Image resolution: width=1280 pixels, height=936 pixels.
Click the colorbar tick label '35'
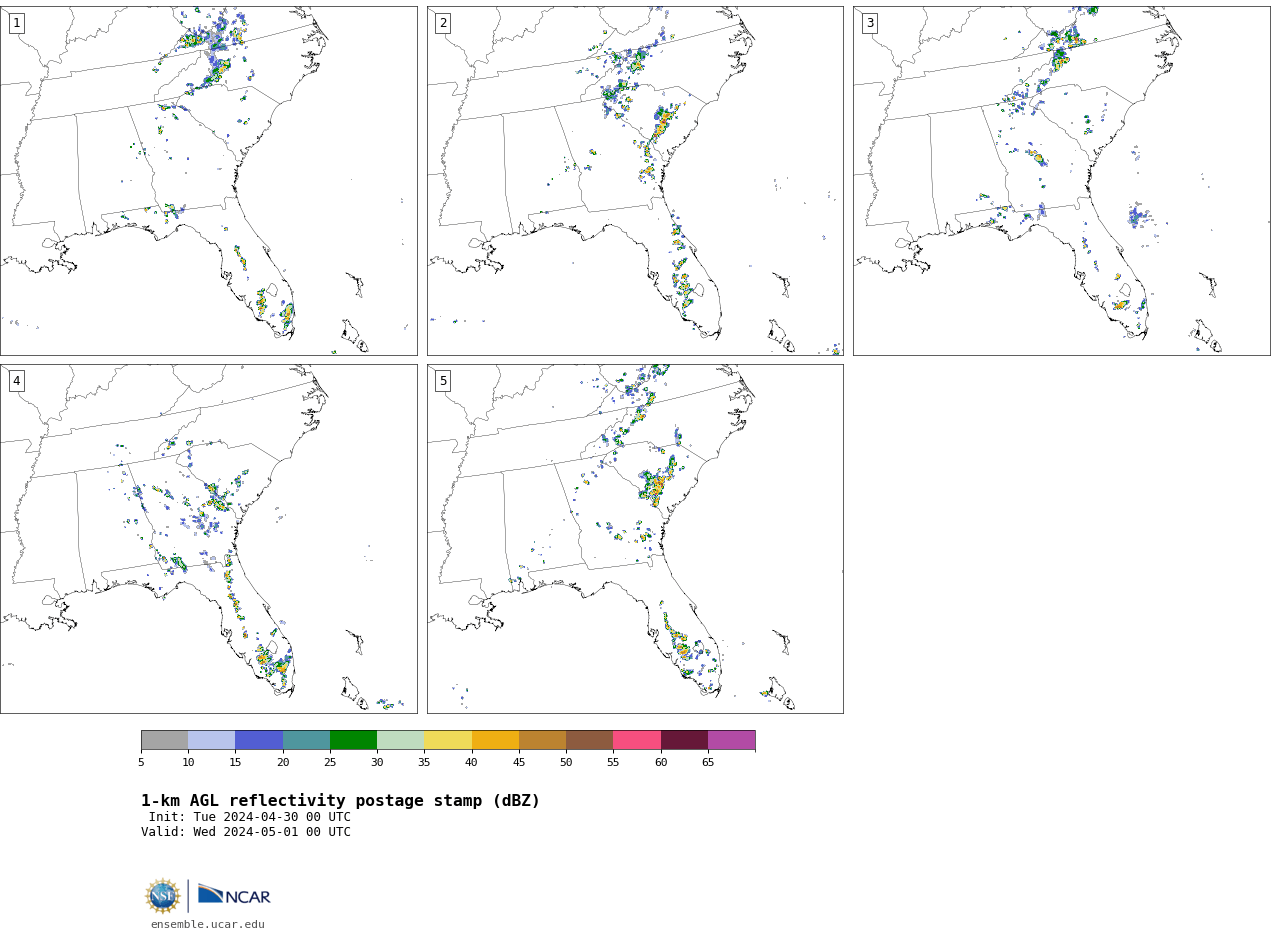424,763
